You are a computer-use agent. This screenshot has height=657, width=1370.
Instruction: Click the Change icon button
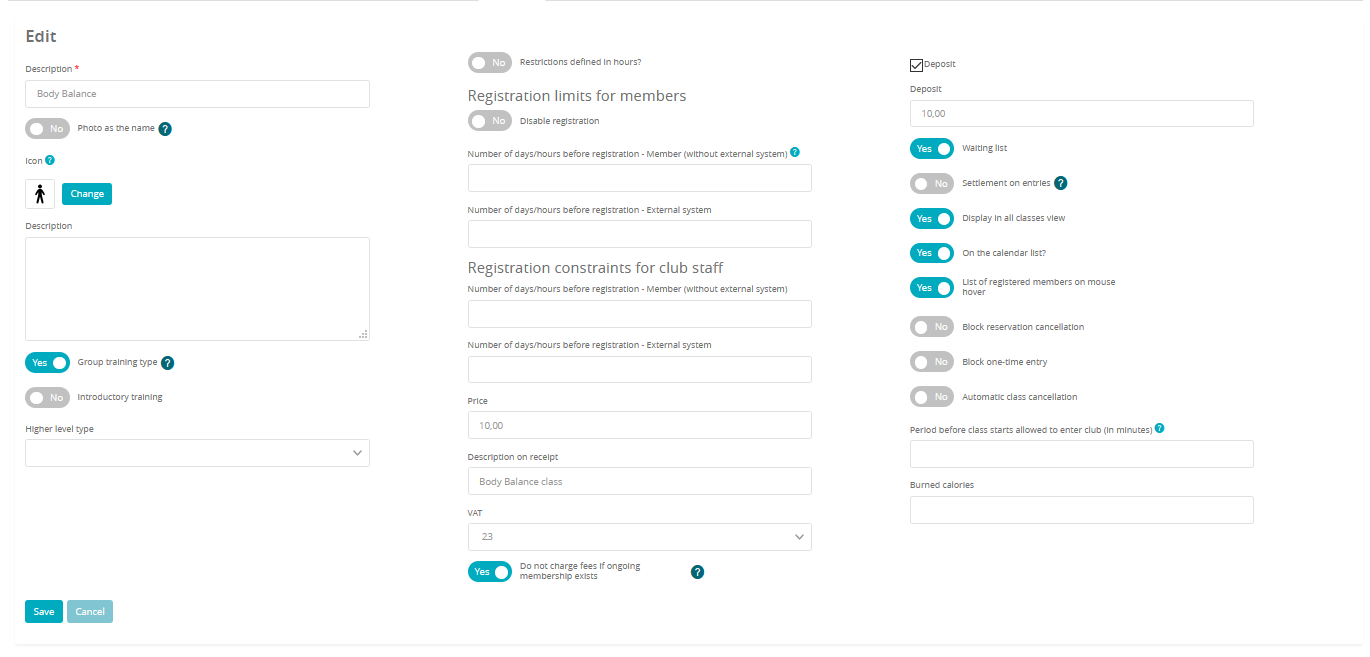pyautogui.click(x=87, y=194)
